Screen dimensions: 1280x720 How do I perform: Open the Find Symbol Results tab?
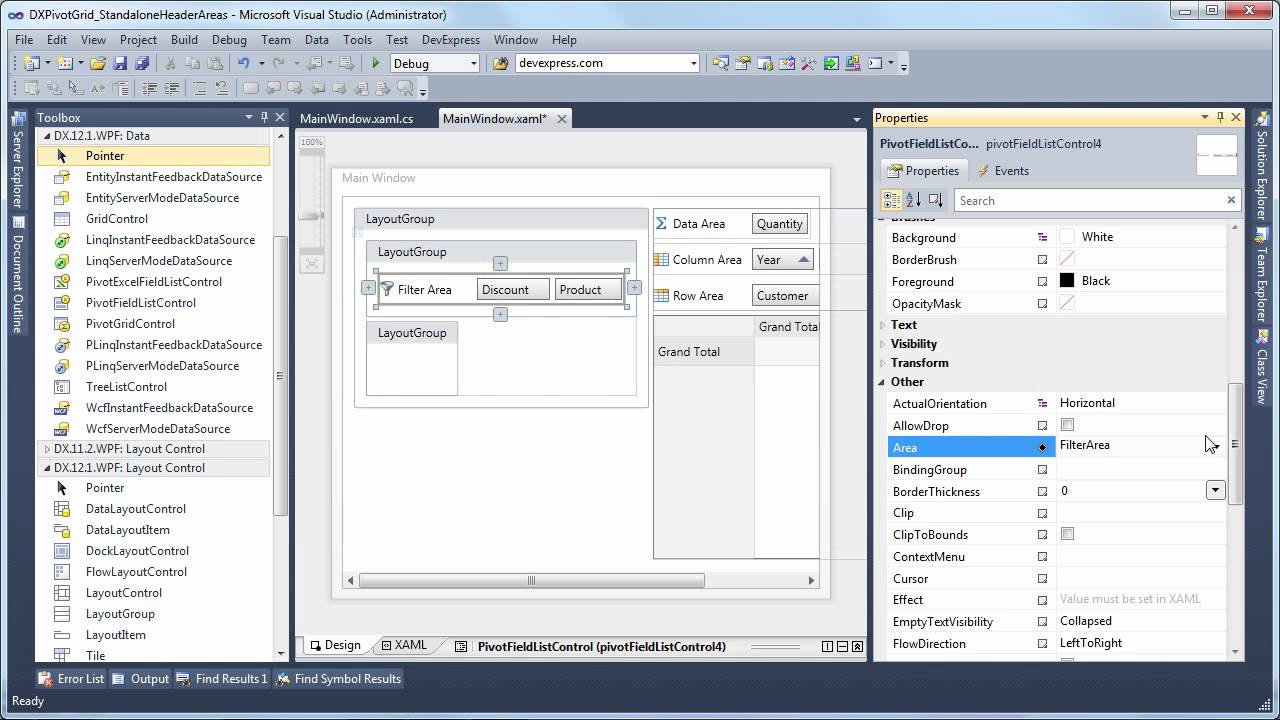pyautogui.click(x=338, y=679)
